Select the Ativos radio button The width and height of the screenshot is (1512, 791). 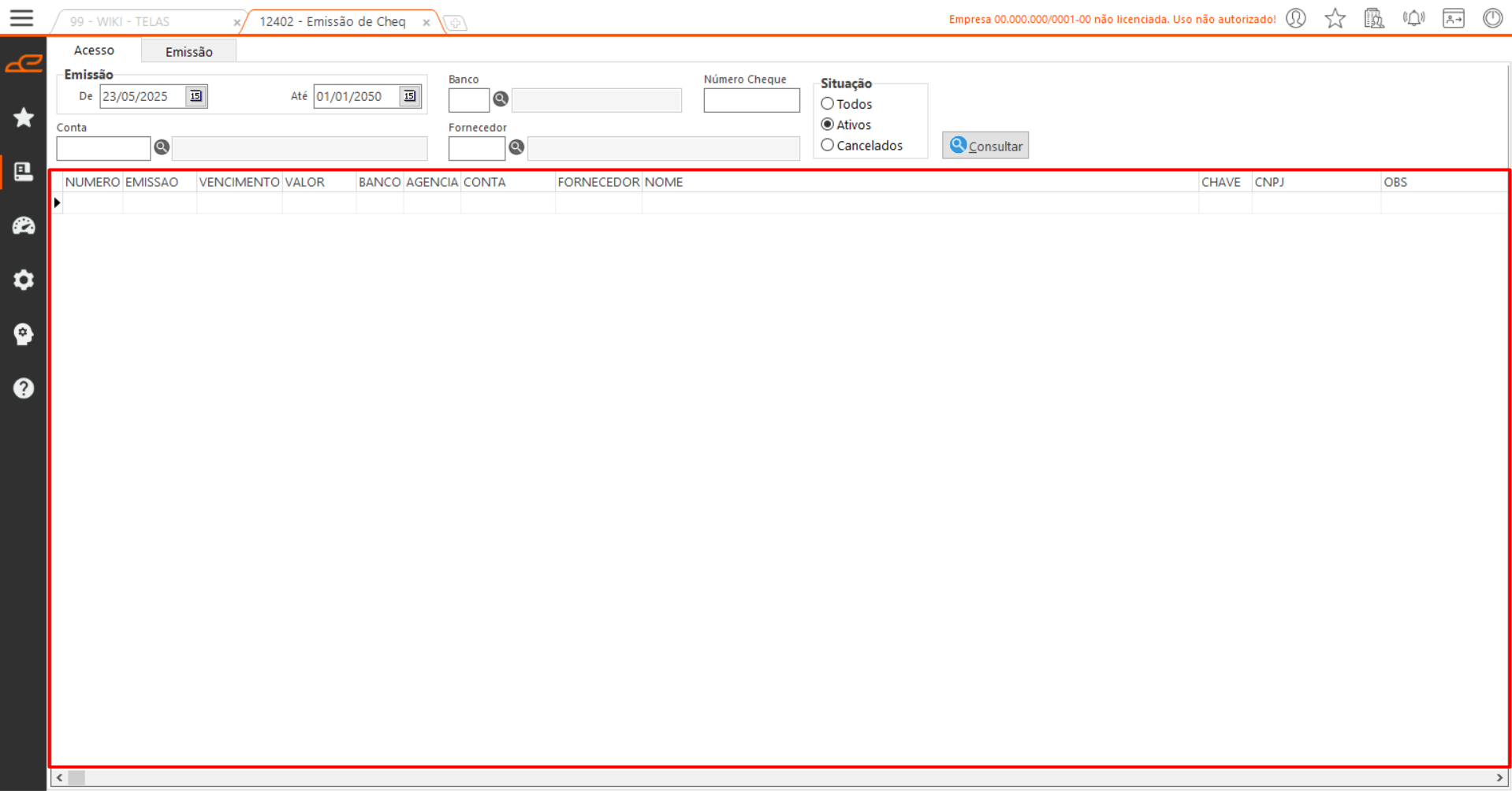[828, 124]
